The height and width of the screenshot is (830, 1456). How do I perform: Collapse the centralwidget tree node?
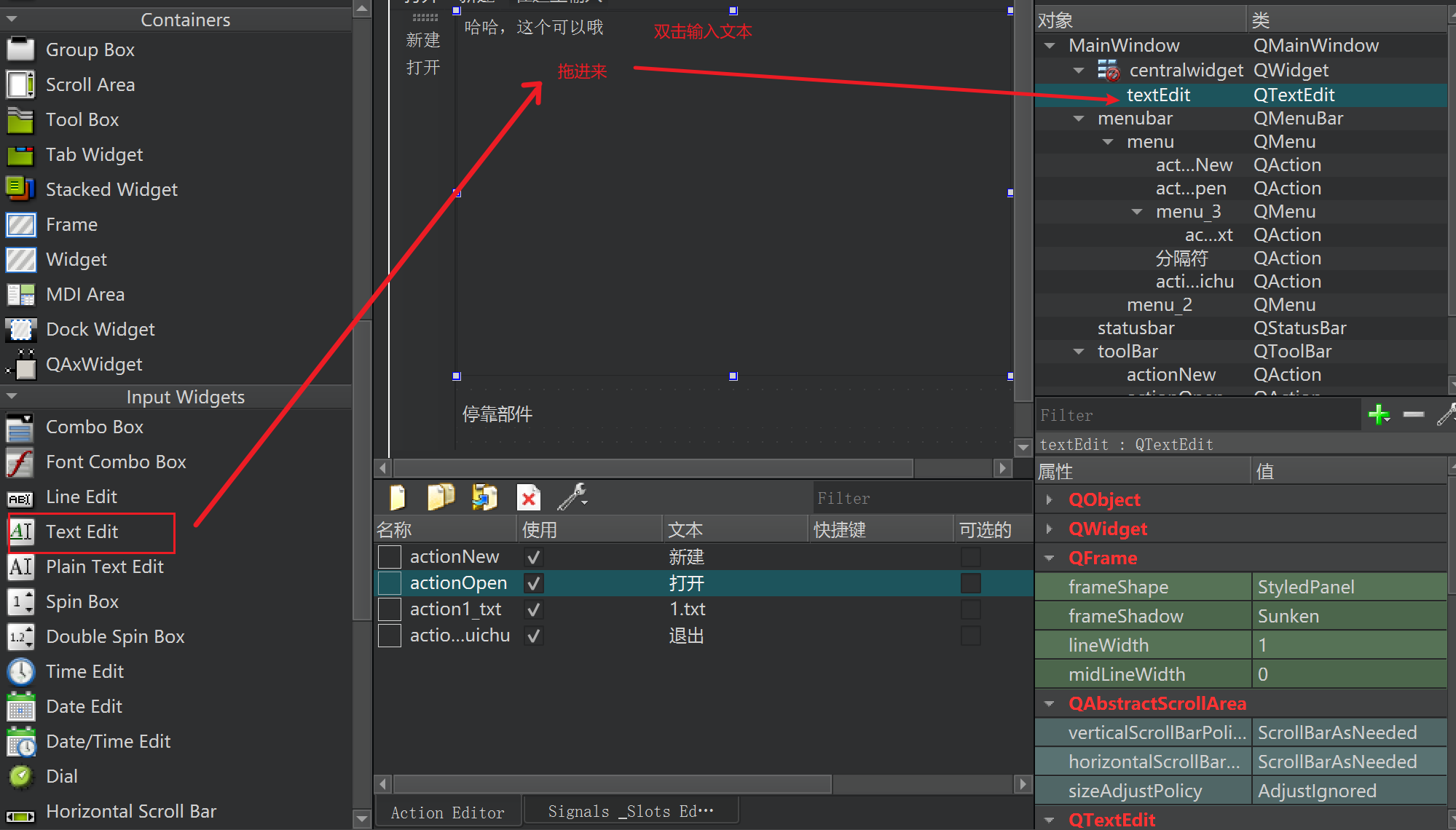click(x=1079, y=70)
